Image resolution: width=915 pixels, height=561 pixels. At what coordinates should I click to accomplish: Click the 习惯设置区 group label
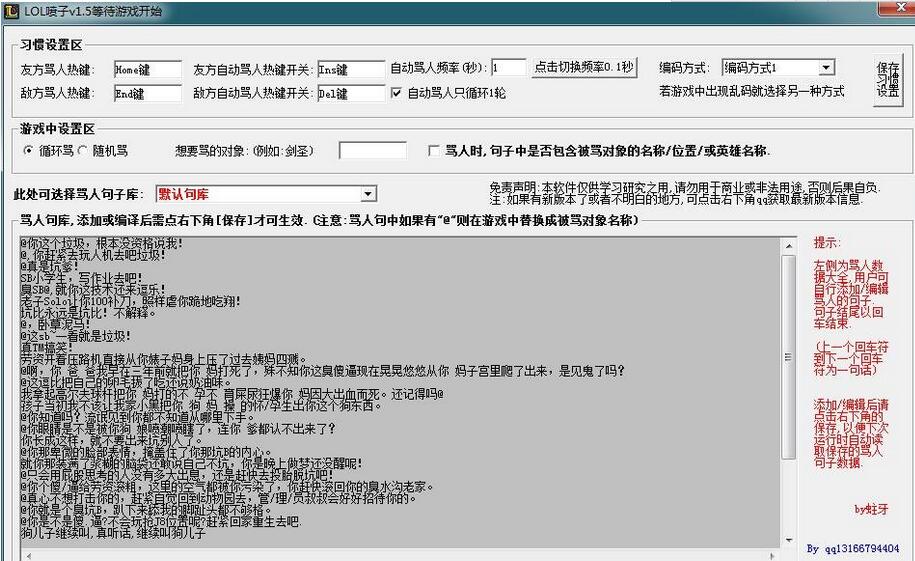[x=51, y=45]
